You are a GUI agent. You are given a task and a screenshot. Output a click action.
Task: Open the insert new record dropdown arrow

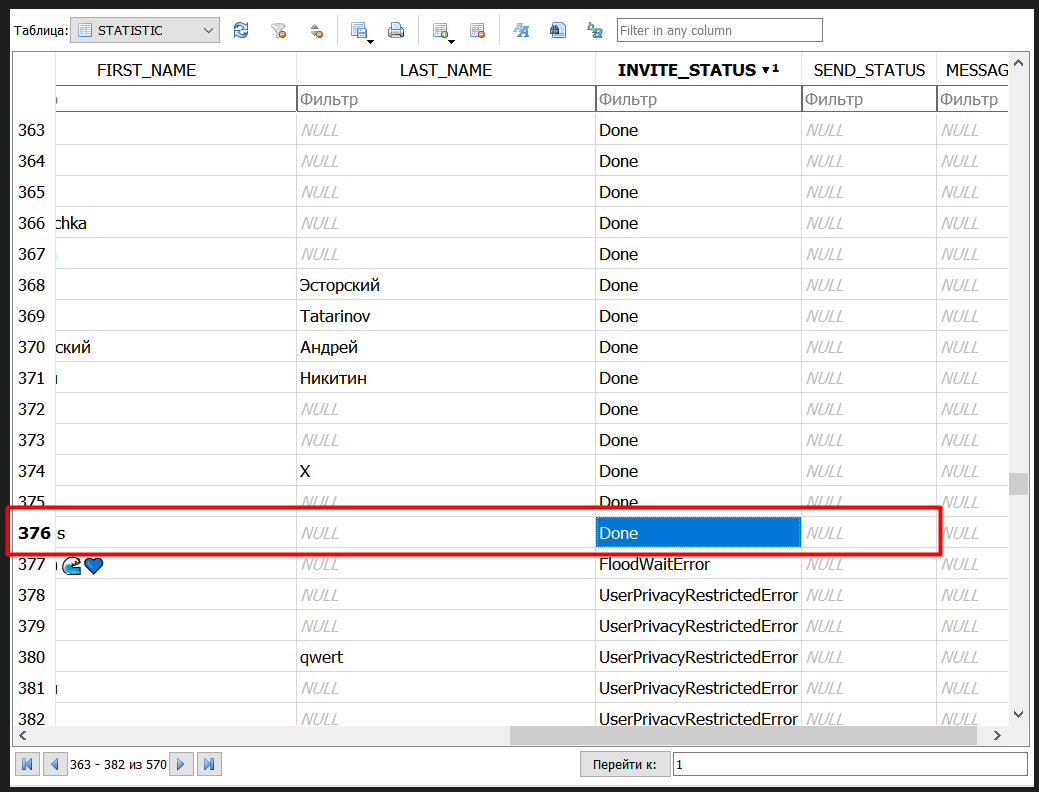click(x=452, y=41)
